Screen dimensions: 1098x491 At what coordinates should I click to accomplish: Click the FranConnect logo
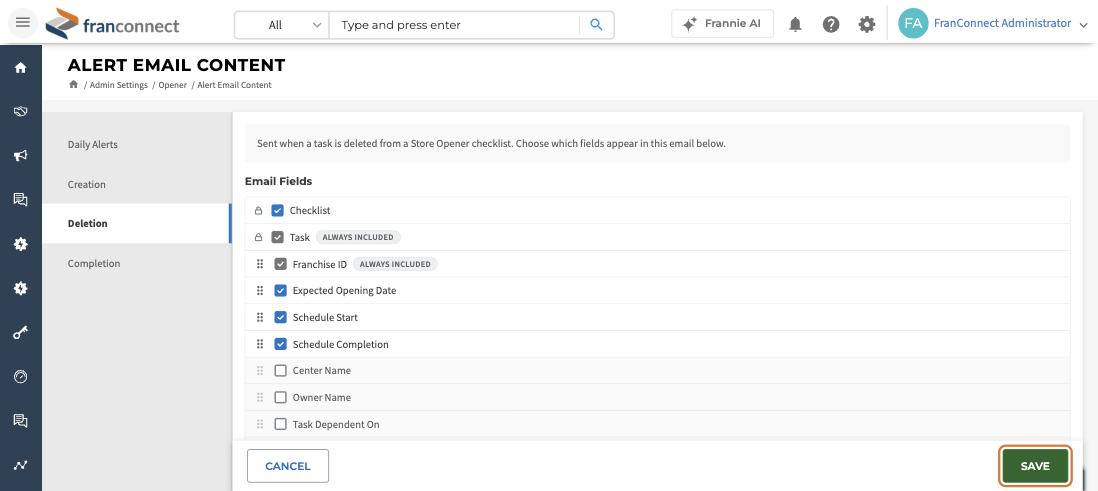pos(113,24)
